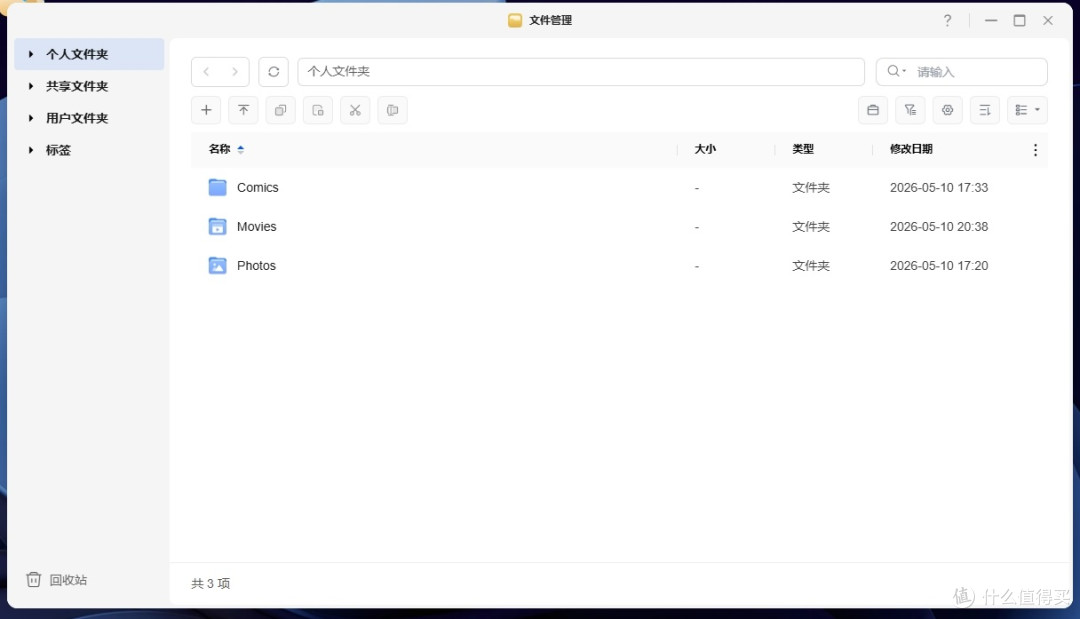Click the help question mark icon
Viewport: 1080px width, 619px height.
coord(947,21)
